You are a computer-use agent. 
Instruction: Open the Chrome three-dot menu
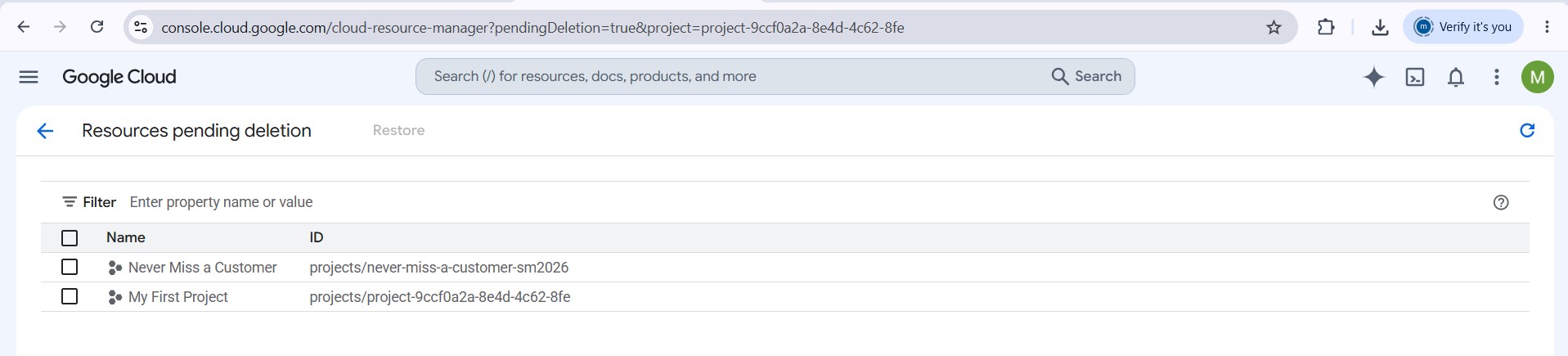pyautogui.click(x=1547, y=27)
